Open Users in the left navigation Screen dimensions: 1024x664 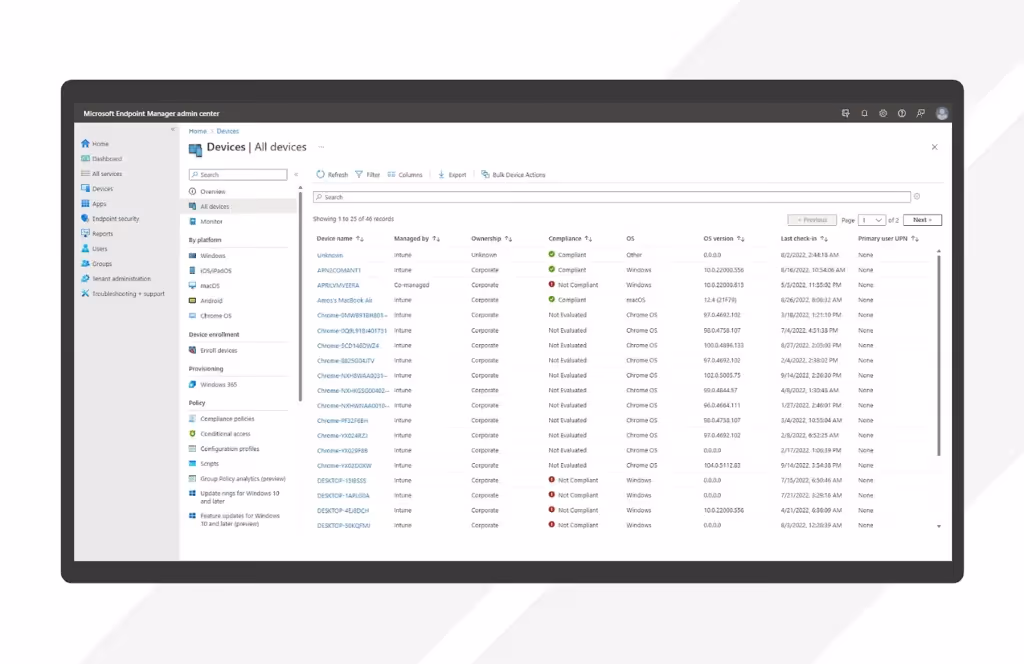94,249
